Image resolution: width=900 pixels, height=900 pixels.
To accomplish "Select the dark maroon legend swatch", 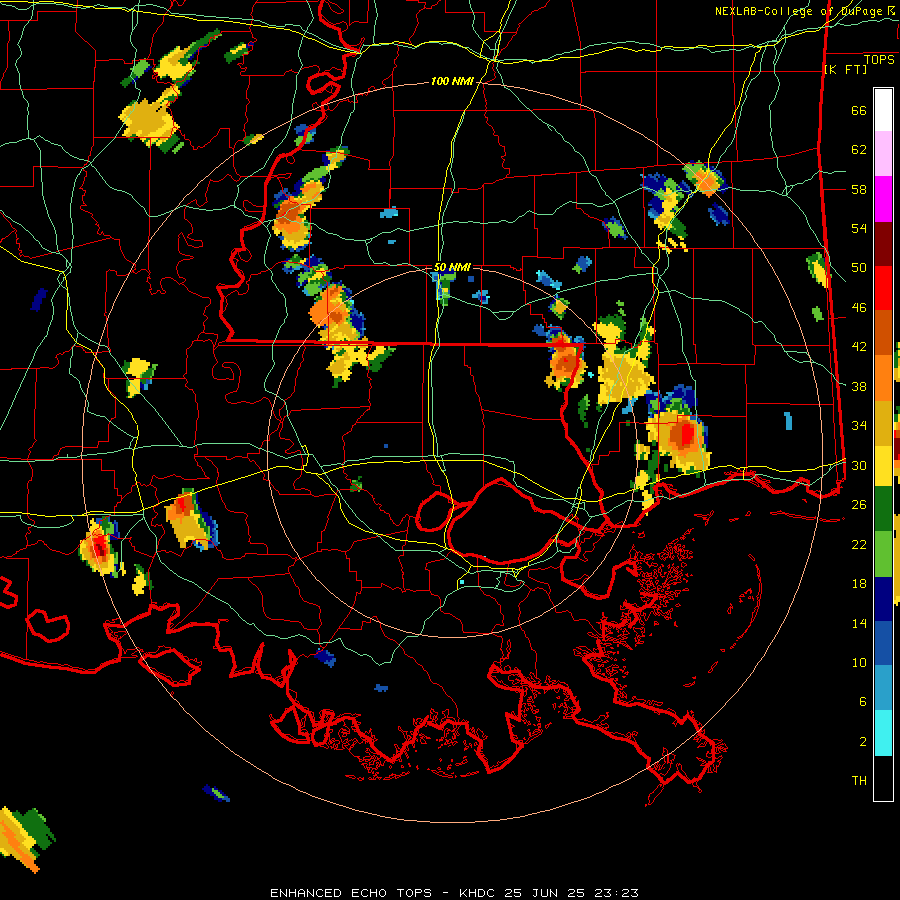I will [x=883, y=243].
